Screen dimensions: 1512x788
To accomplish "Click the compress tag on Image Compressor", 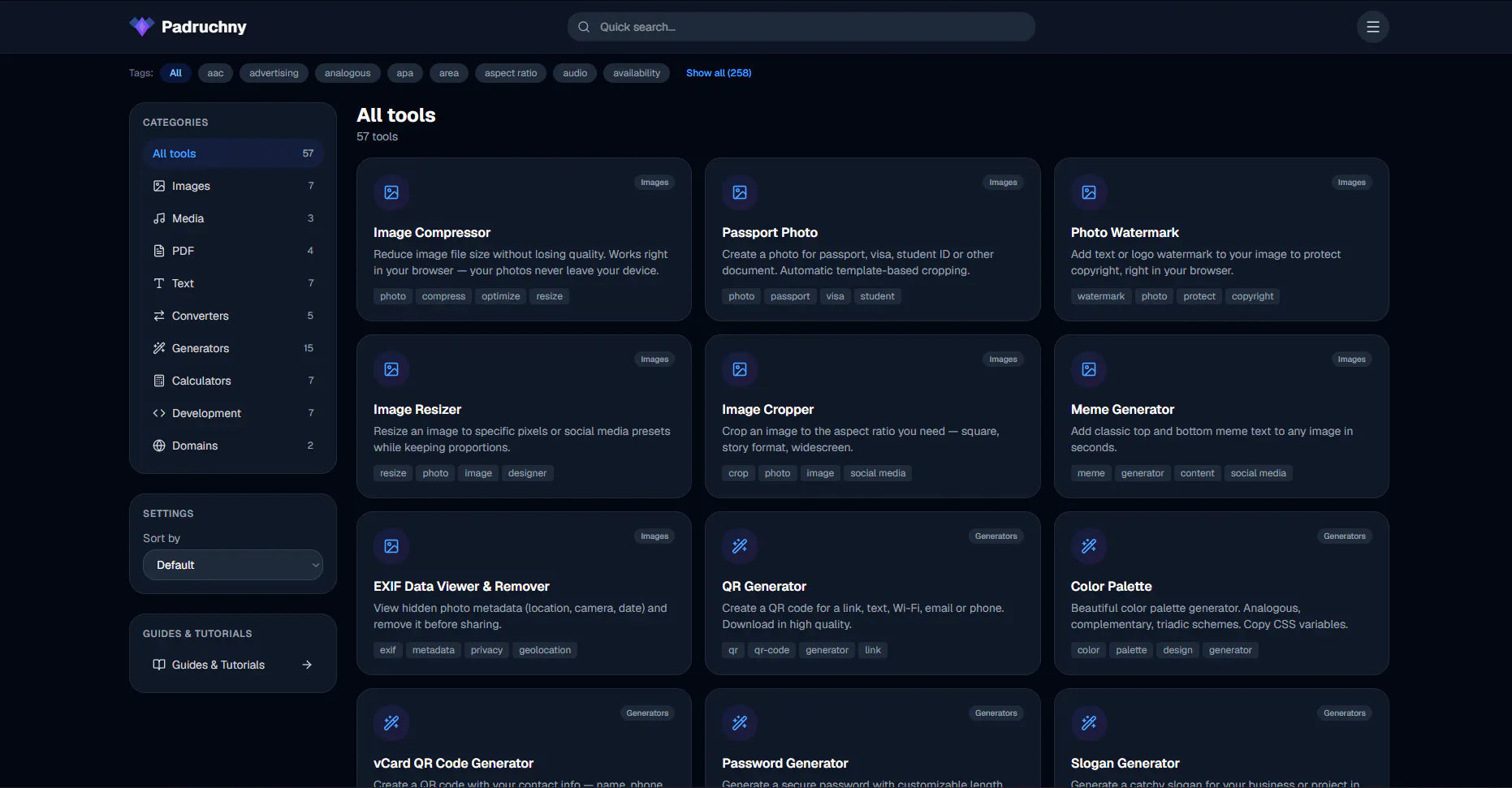I will pos(443,296).
